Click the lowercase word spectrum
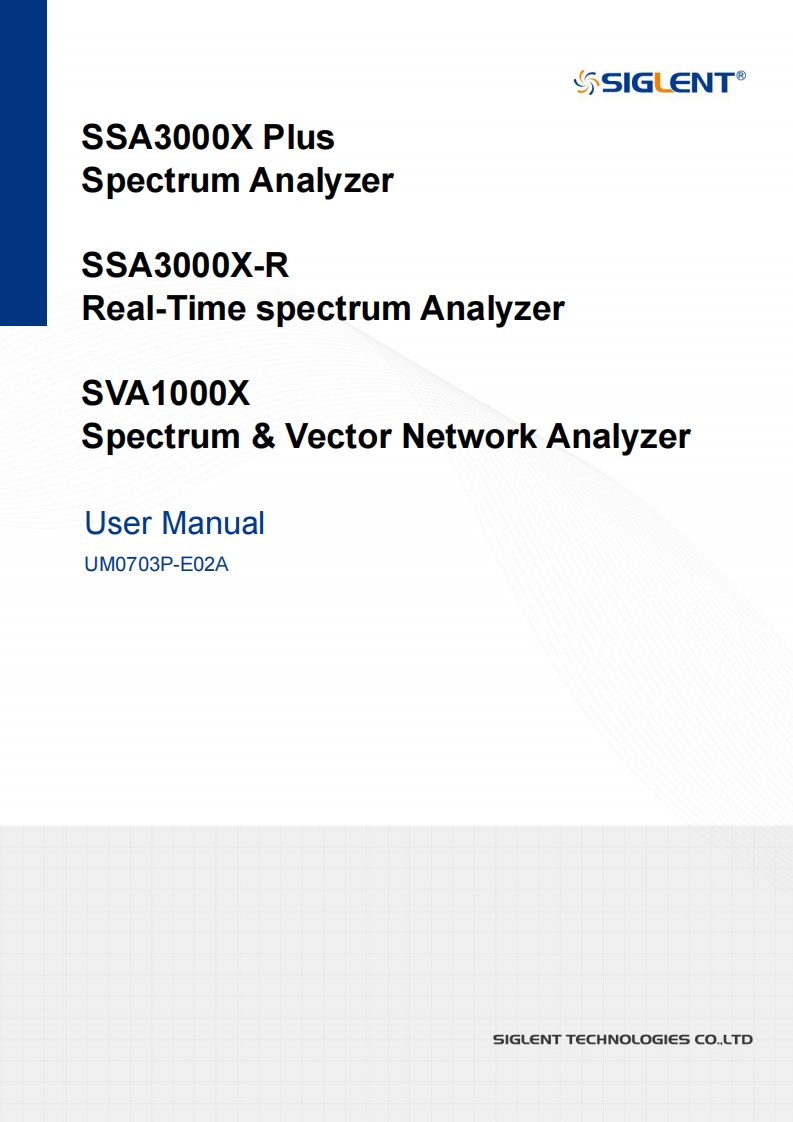The width and height of the screenshot is (793, 1122). (x=333, y=310)
